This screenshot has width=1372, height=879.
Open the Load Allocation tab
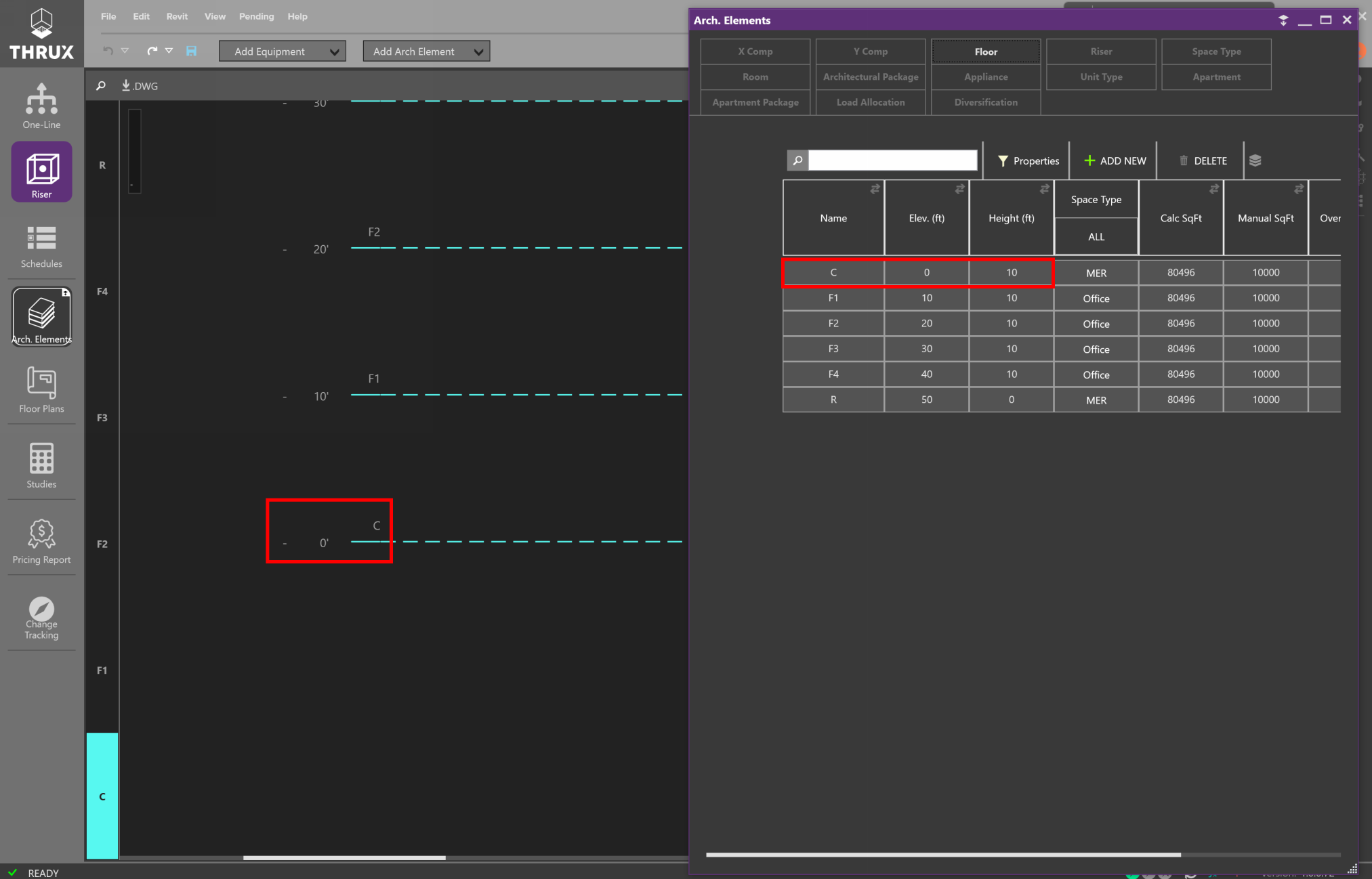tap(870, 102)
